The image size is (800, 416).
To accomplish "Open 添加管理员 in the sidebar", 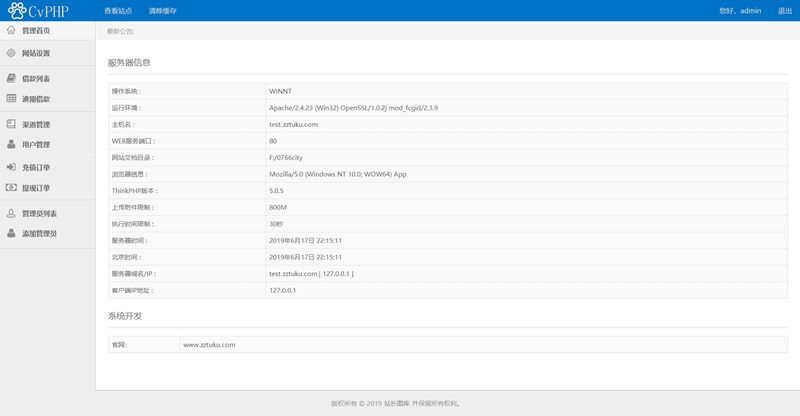I will (x=40, y=234).
